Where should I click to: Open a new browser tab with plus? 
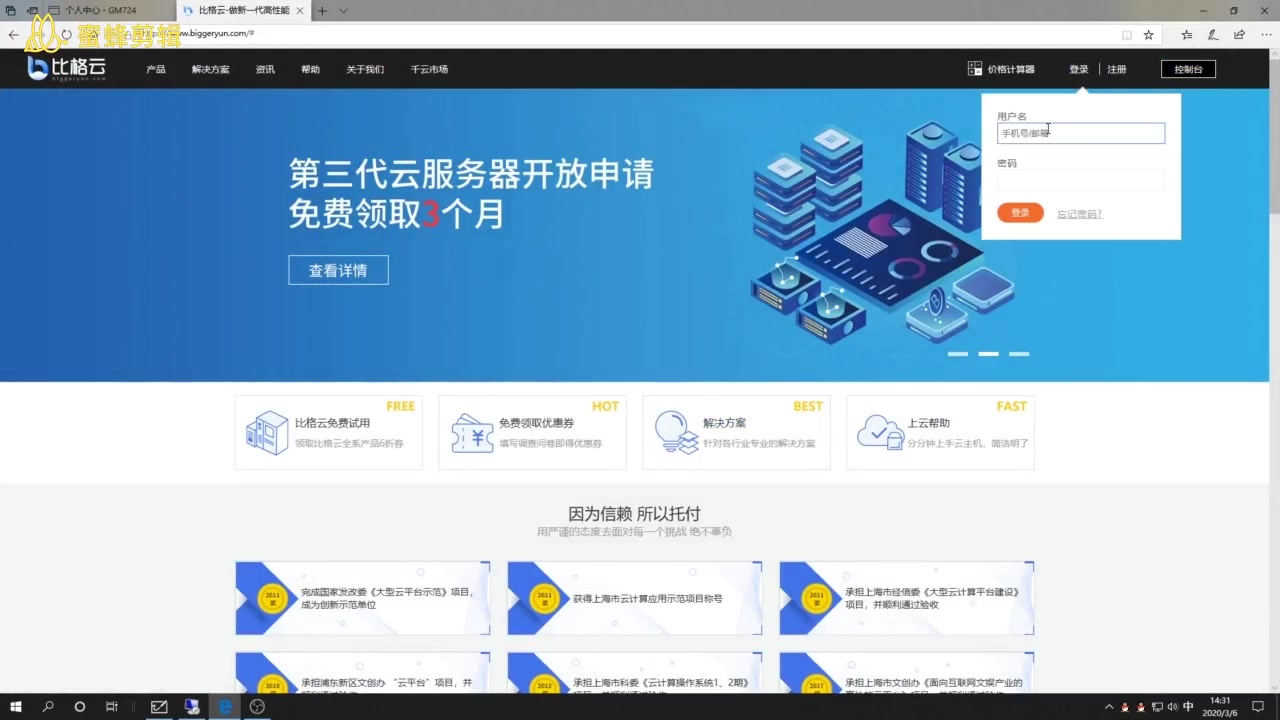coord(322,10)
